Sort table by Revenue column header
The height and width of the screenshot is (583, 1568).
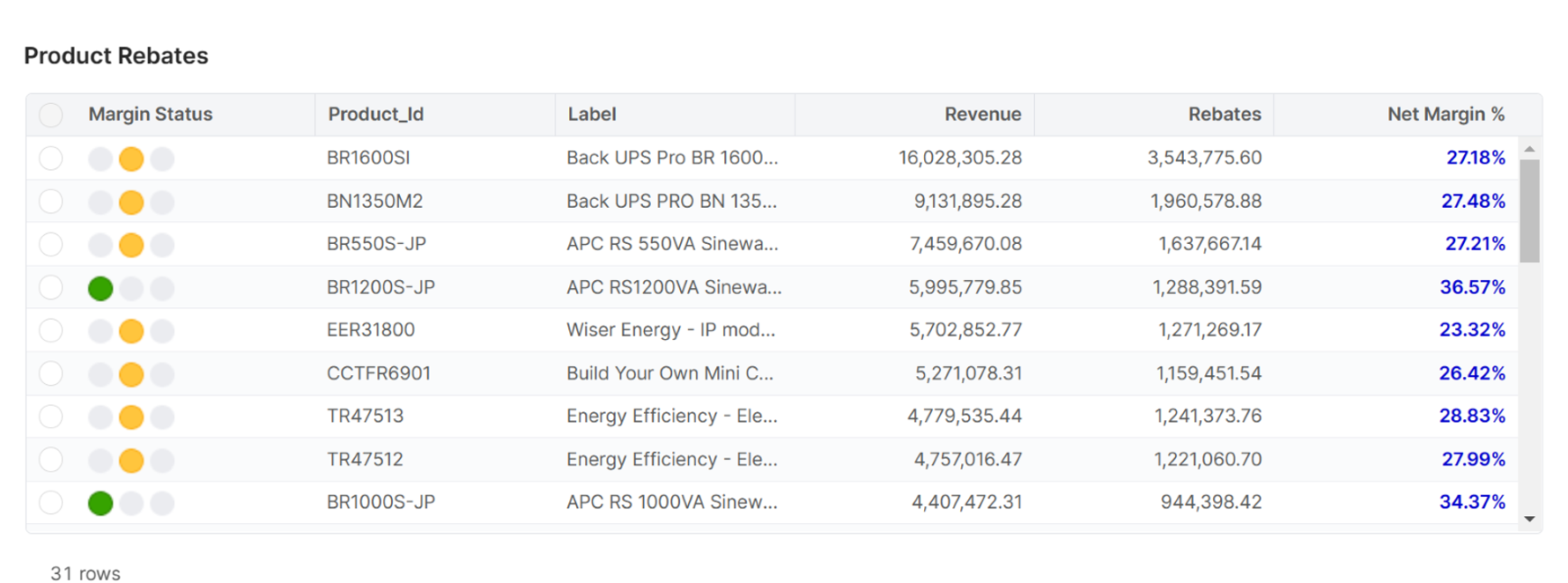tap(982, 114)
